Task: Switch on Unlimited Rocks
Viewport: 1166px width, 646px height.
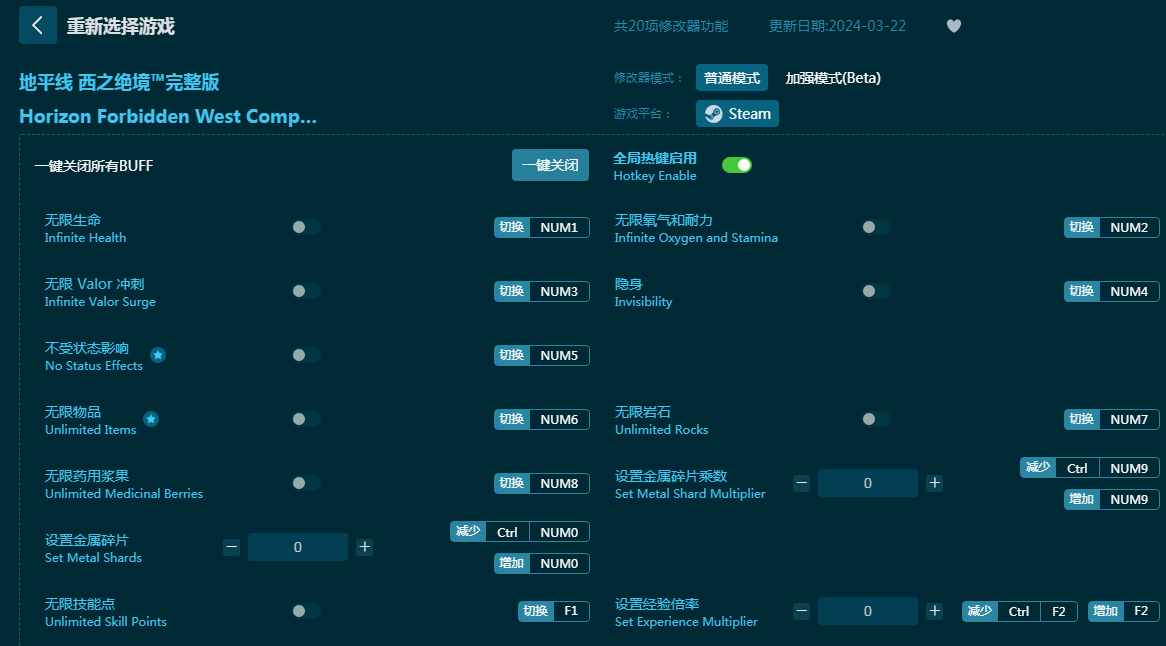Action: pyautogui.click(x=876, y=419)
